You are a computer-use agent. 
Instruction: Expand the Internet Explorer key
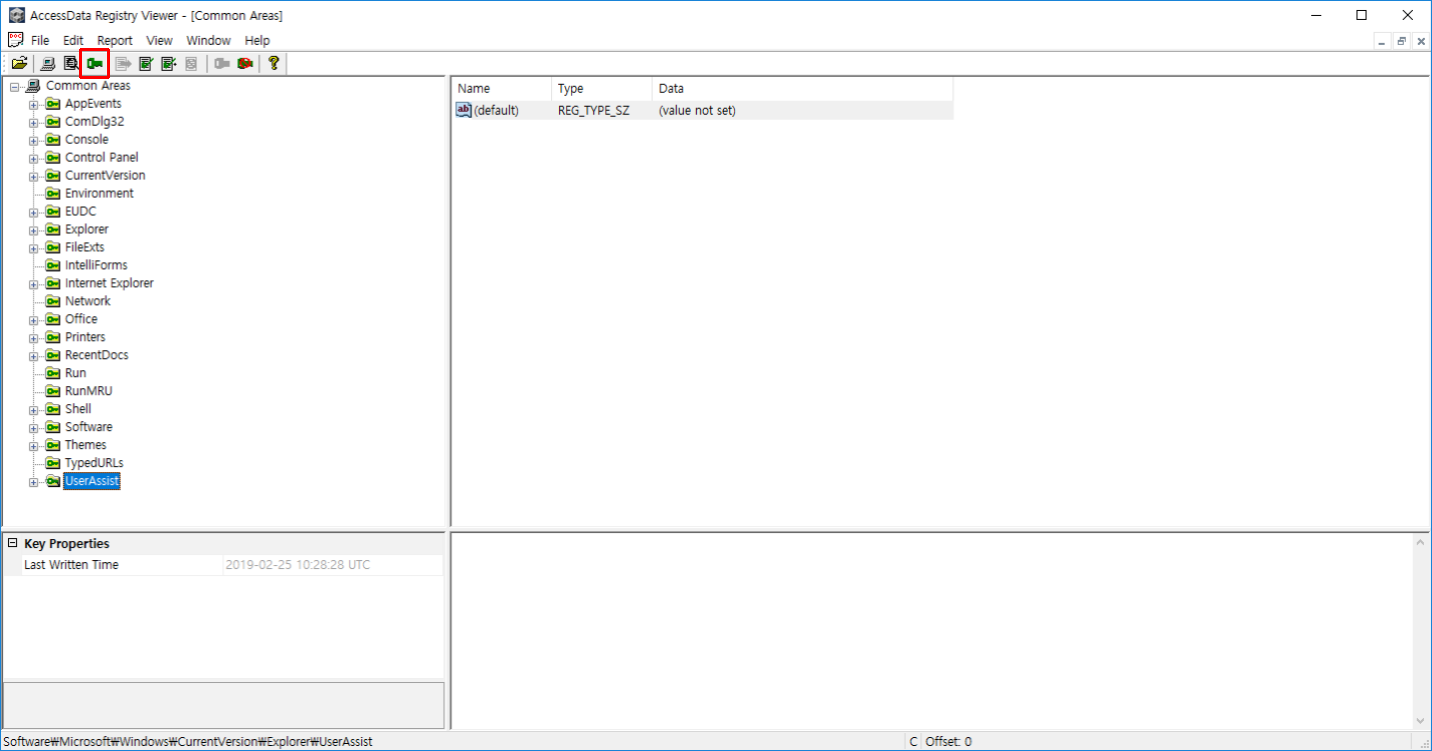click(34, 285)
